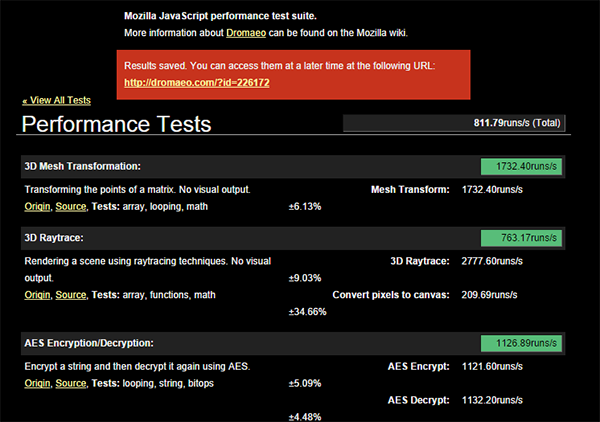Screen dimensions: 600x422
Task: Open the saved results URL link
Action: tap(196, 82)
